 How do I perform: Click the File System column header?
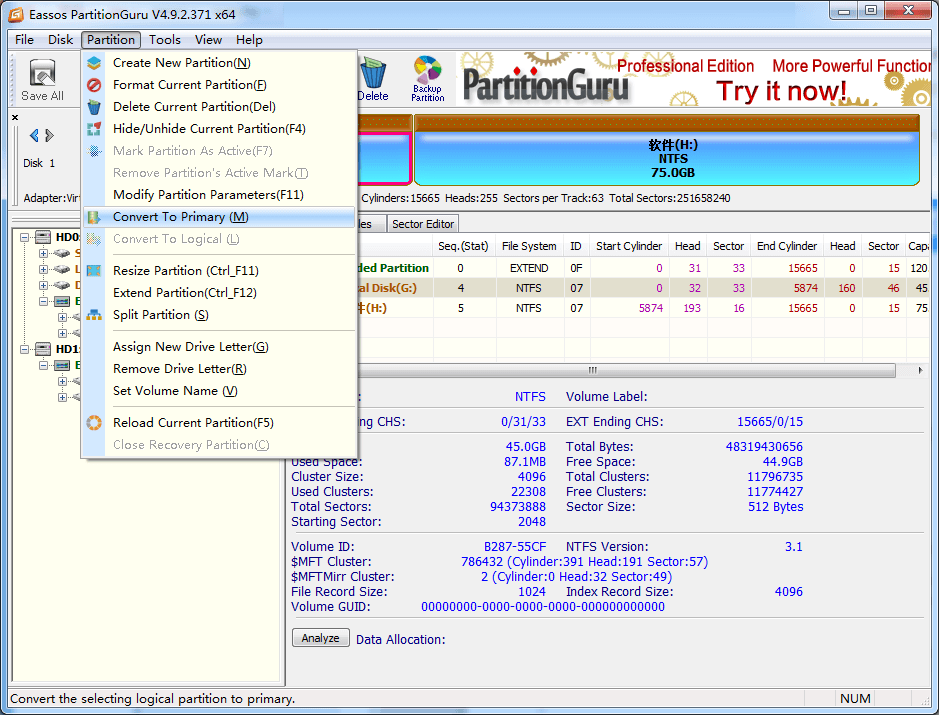point(529,246)
